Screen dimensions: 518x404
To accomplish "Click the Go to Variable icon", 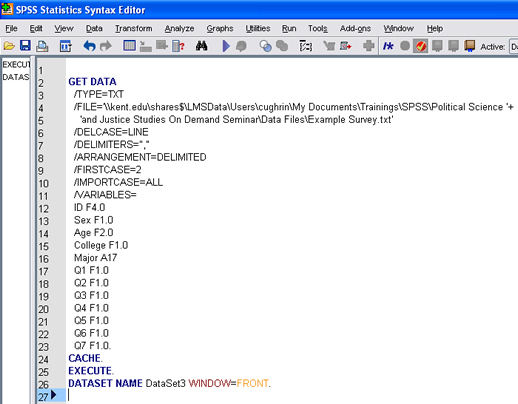I will pos(162,46).
